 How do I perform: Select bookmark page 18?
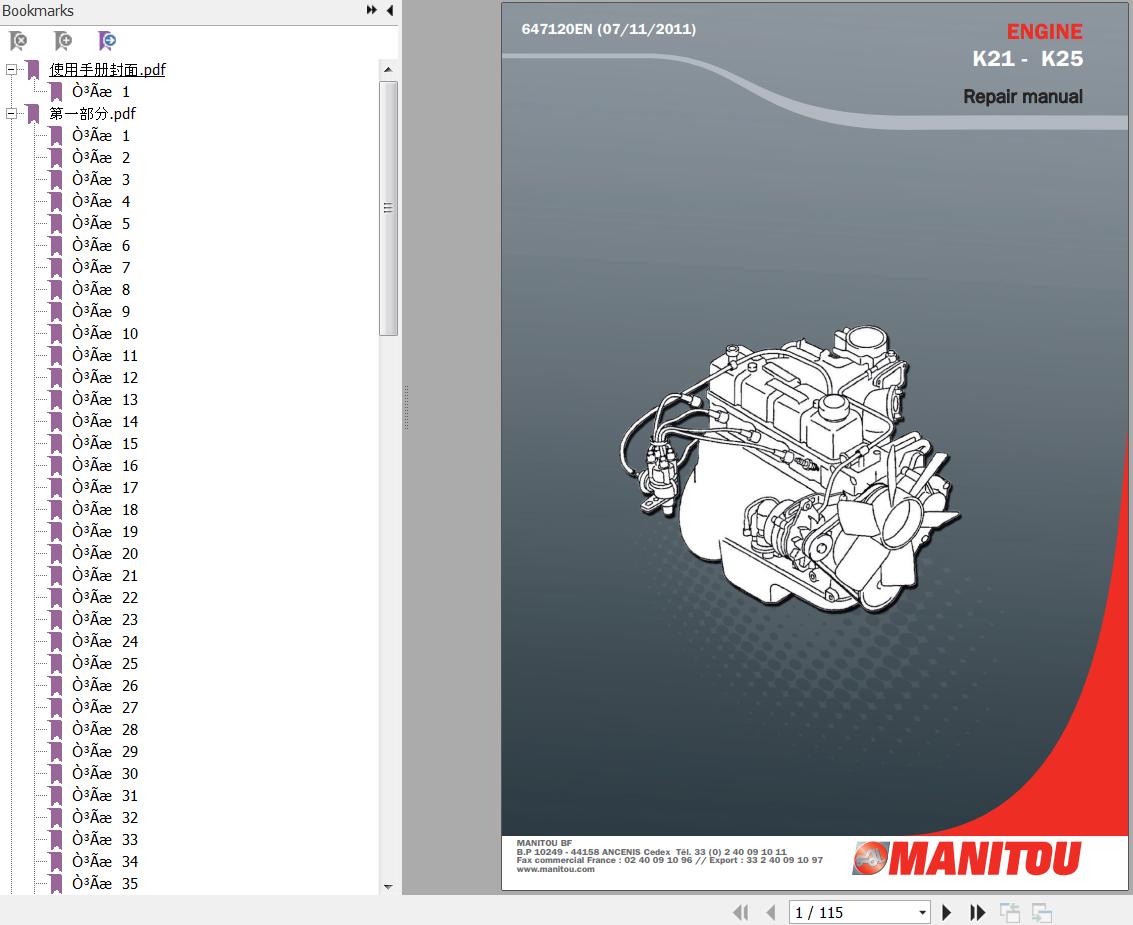[x=105, y=509]
